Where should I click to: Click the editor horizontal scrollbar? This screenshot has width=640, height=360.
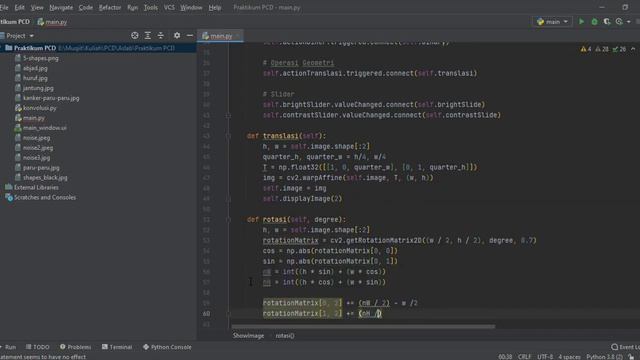pyautogui.click(x=363, y=327)
